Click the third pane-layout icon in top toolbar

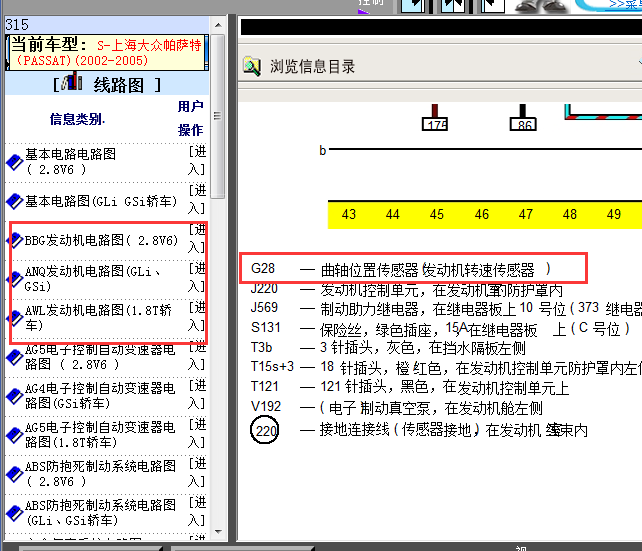(493, 6)
